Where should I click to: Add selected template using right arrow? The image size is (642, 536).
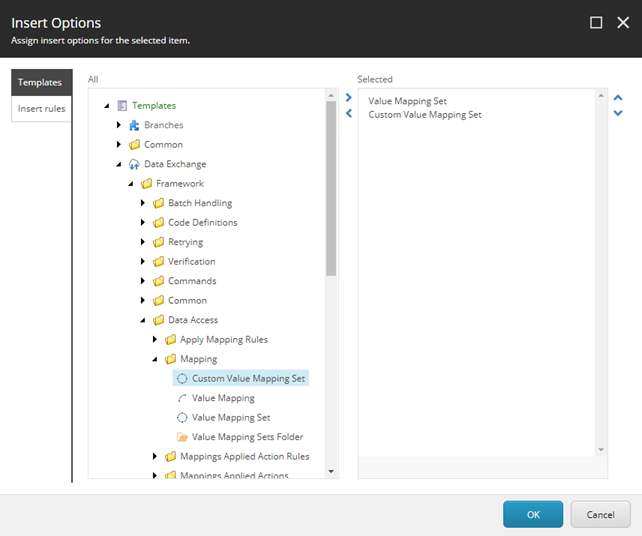coord(348,97)
